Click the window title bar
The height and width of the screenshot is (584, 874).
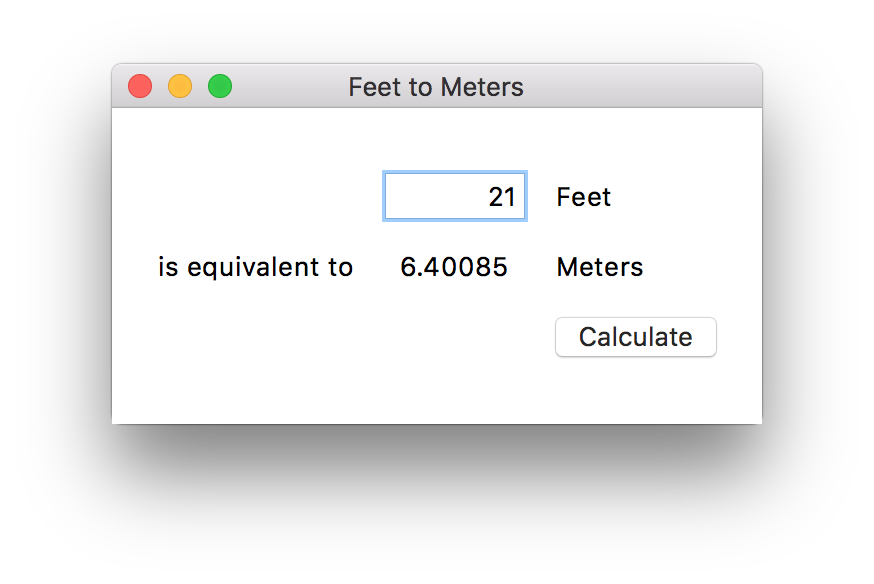[x=620, y=87]
